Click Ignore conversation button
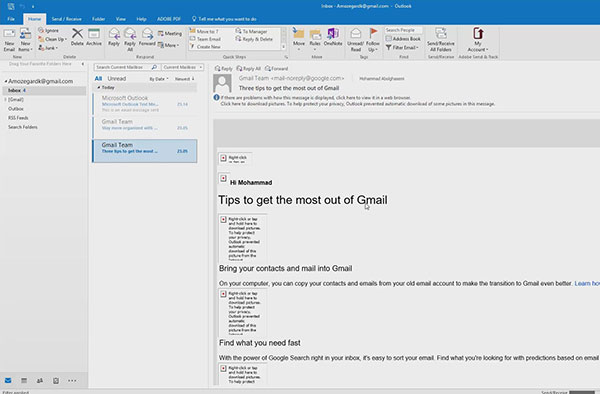Image resolution: width=600 pixels, height=394 pixels. click(x=49, y=30)
